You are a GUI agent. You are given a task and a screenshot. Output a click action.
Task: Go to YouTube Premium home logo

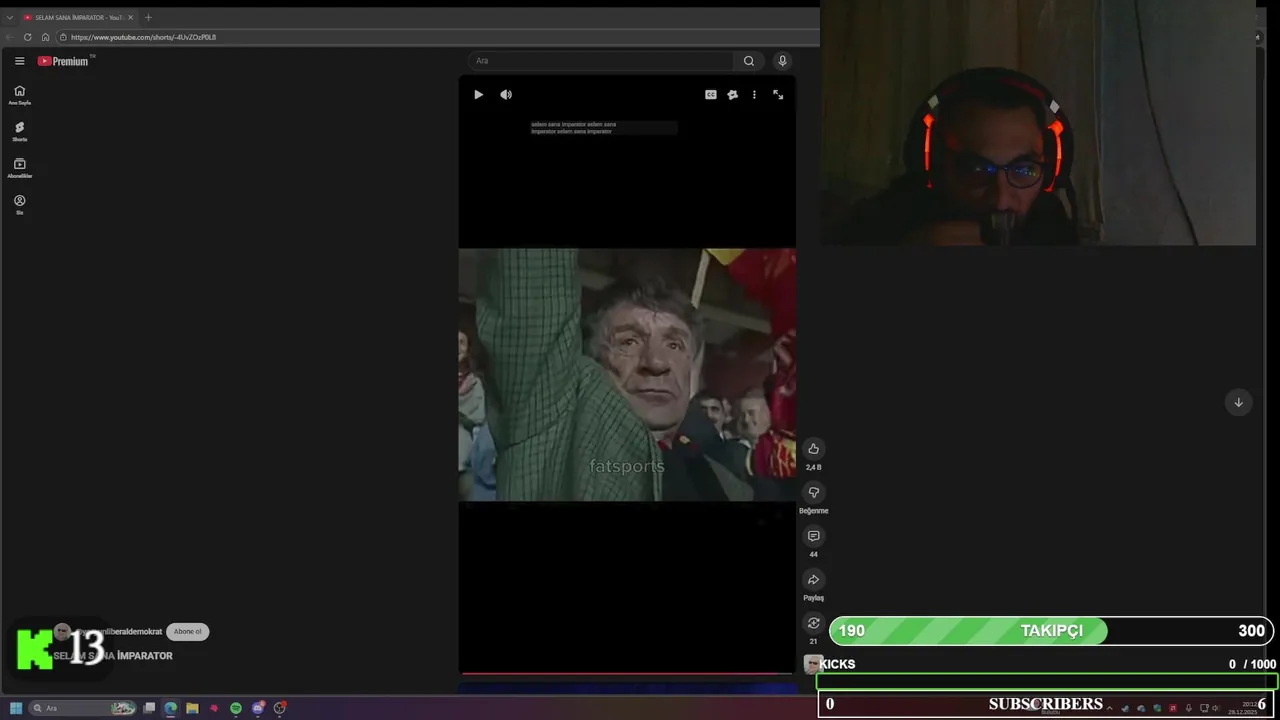64,61
